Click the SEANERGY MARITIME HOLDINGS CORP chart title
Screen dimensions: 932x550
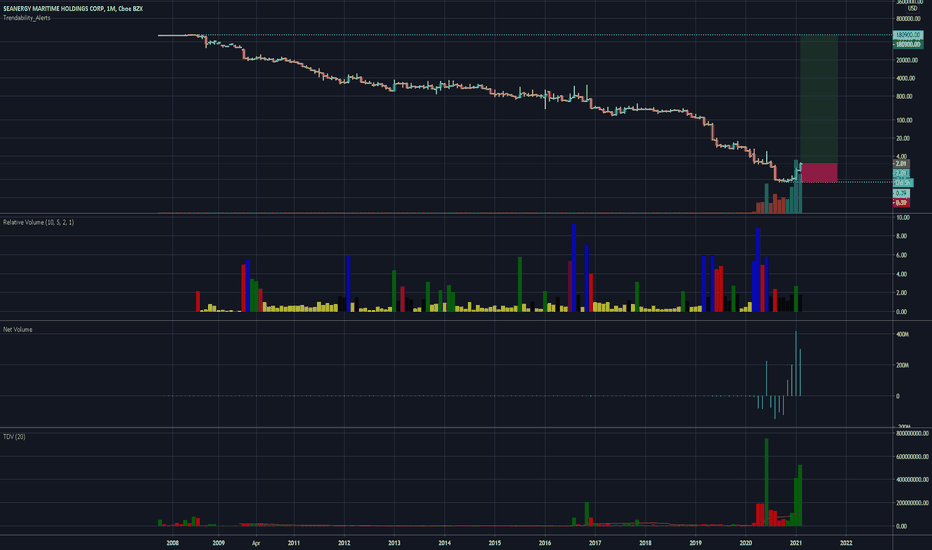point(73,9)
